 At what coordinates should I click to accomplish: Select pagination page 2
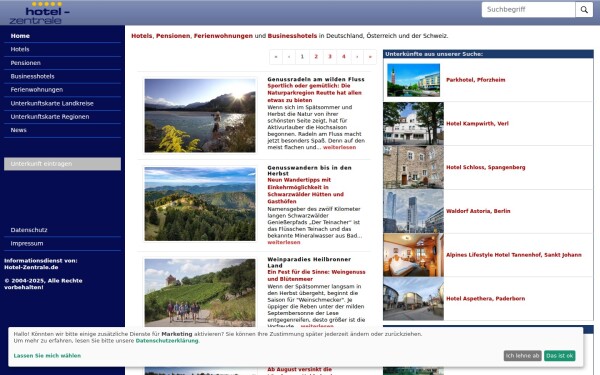coord(316,57)
